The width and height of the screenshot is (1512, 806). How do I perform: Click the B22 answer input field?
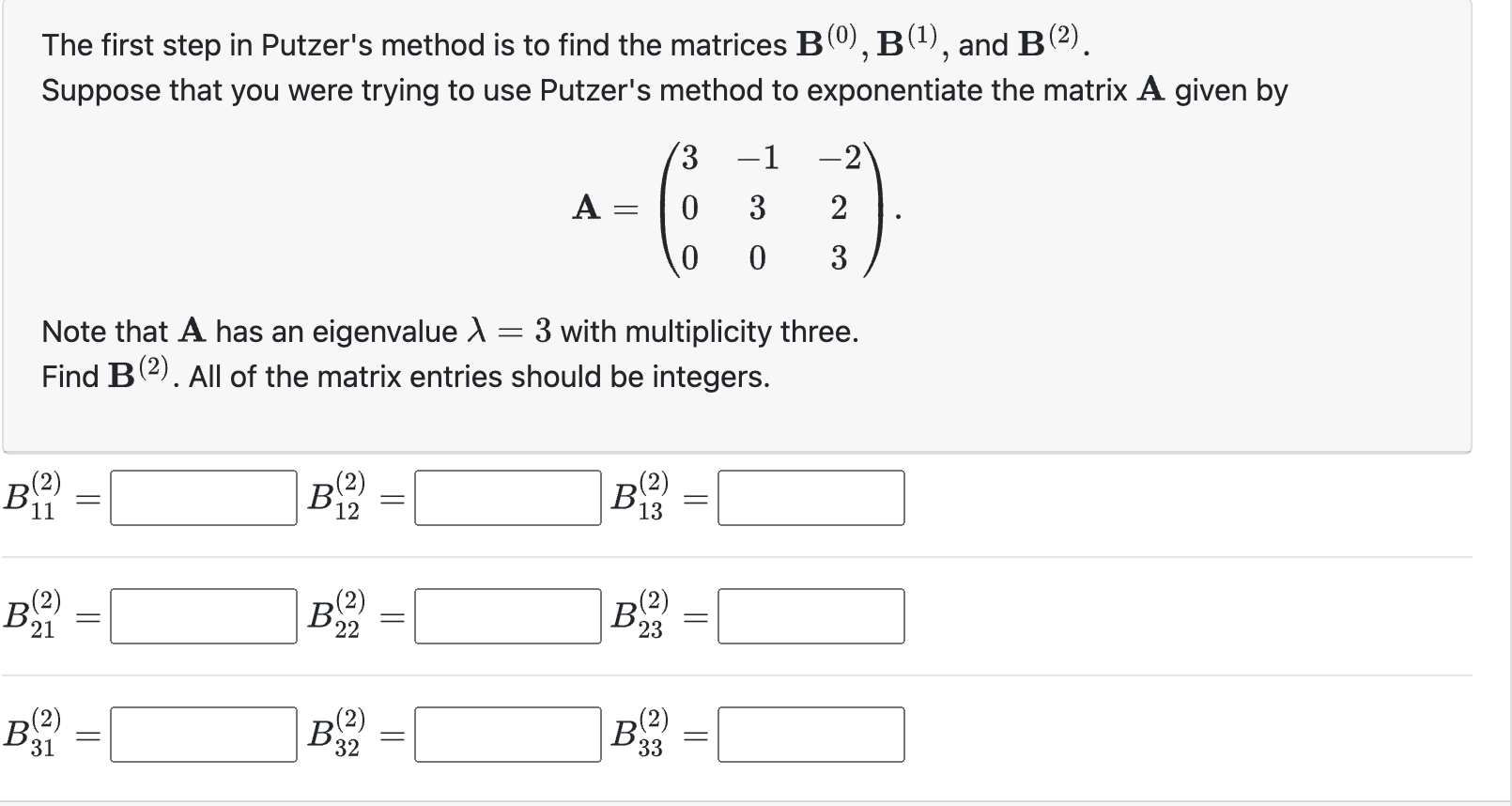coord(507,615)
